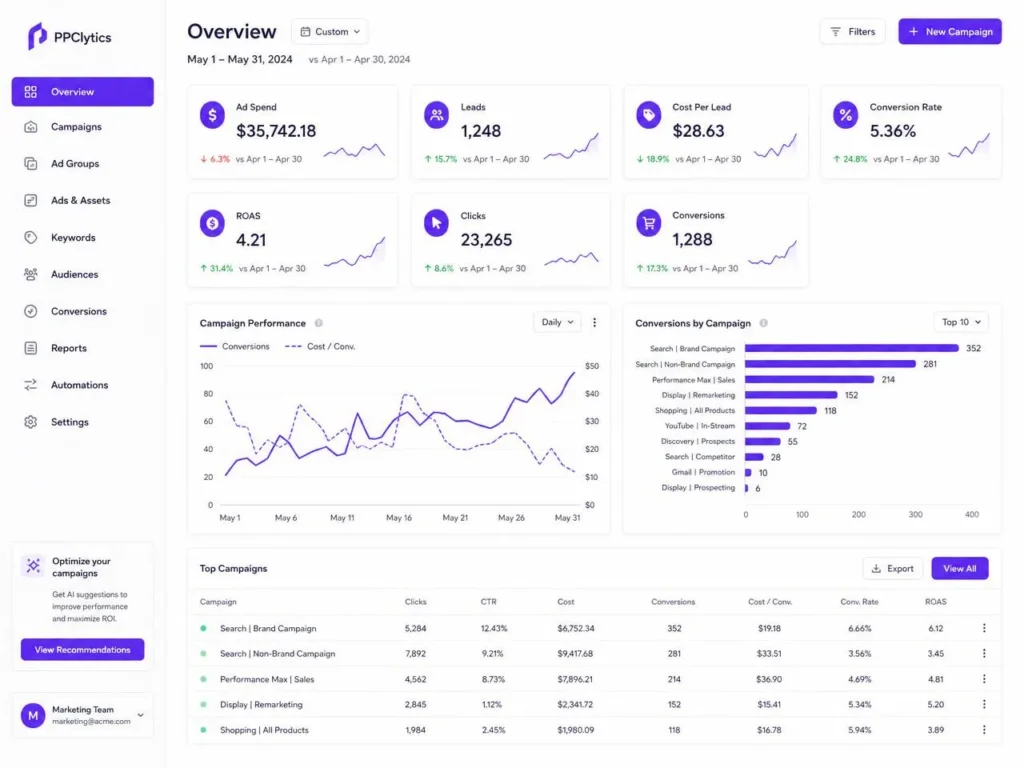
Task: Click the Settings gear icon
Action: click(x=31, y=422)
